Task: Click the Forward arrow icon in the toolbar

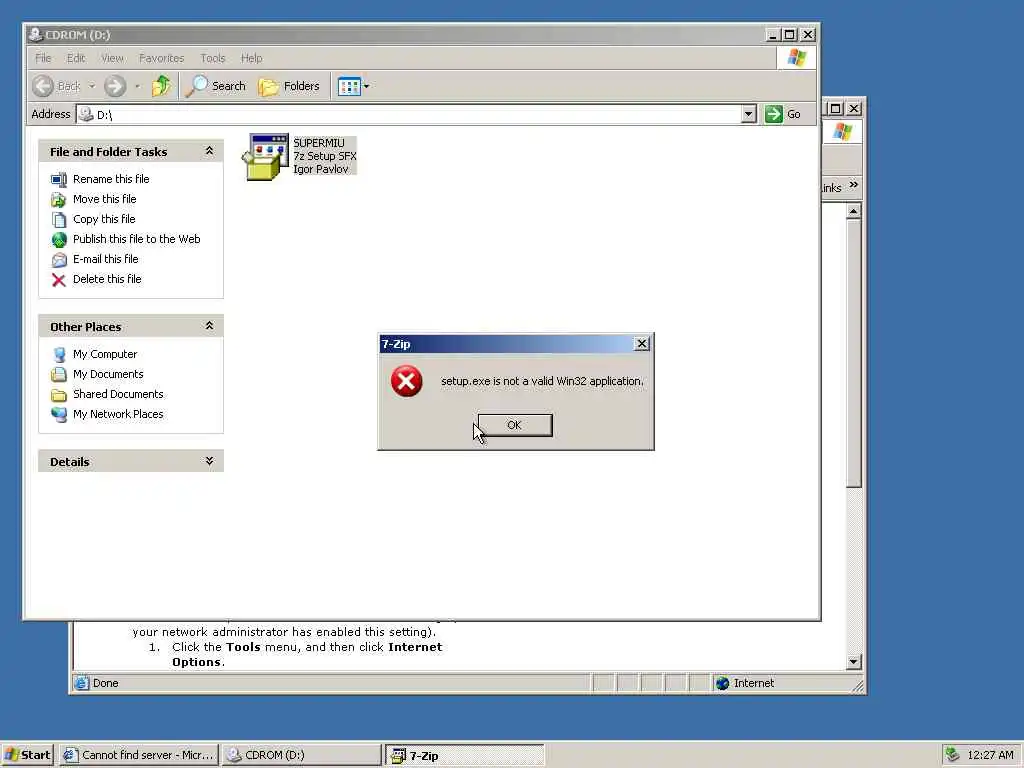Action: [115, 86]
